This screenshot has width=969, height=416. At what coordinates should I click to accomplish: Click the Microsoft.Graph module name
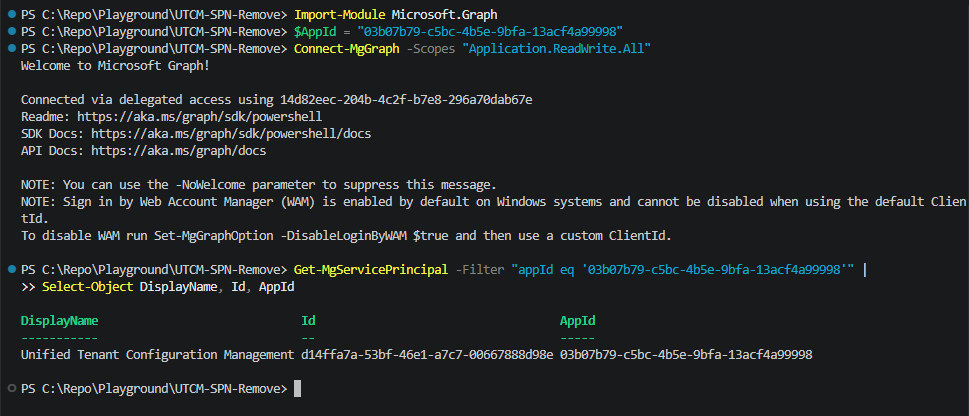click(x=444, y=14)
